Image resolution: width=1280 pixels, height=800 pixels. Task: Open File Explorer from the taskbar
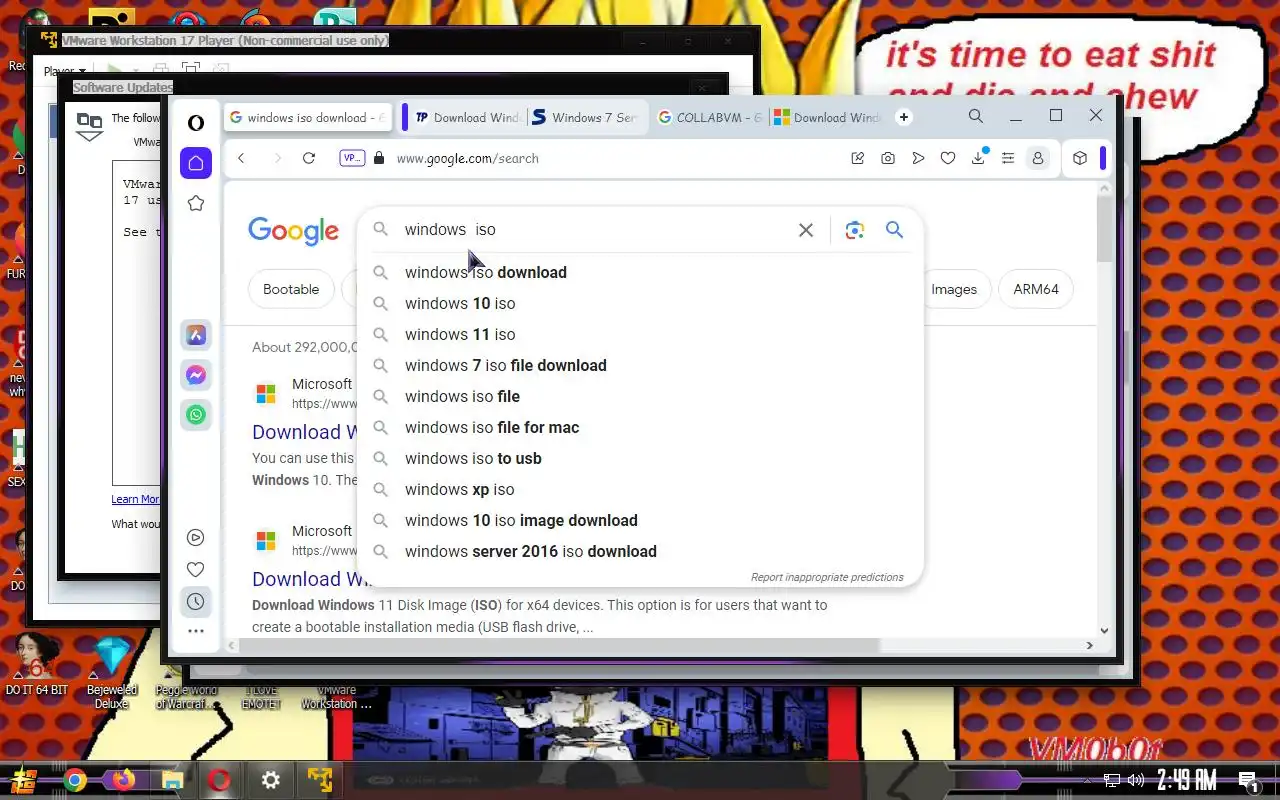172,780
